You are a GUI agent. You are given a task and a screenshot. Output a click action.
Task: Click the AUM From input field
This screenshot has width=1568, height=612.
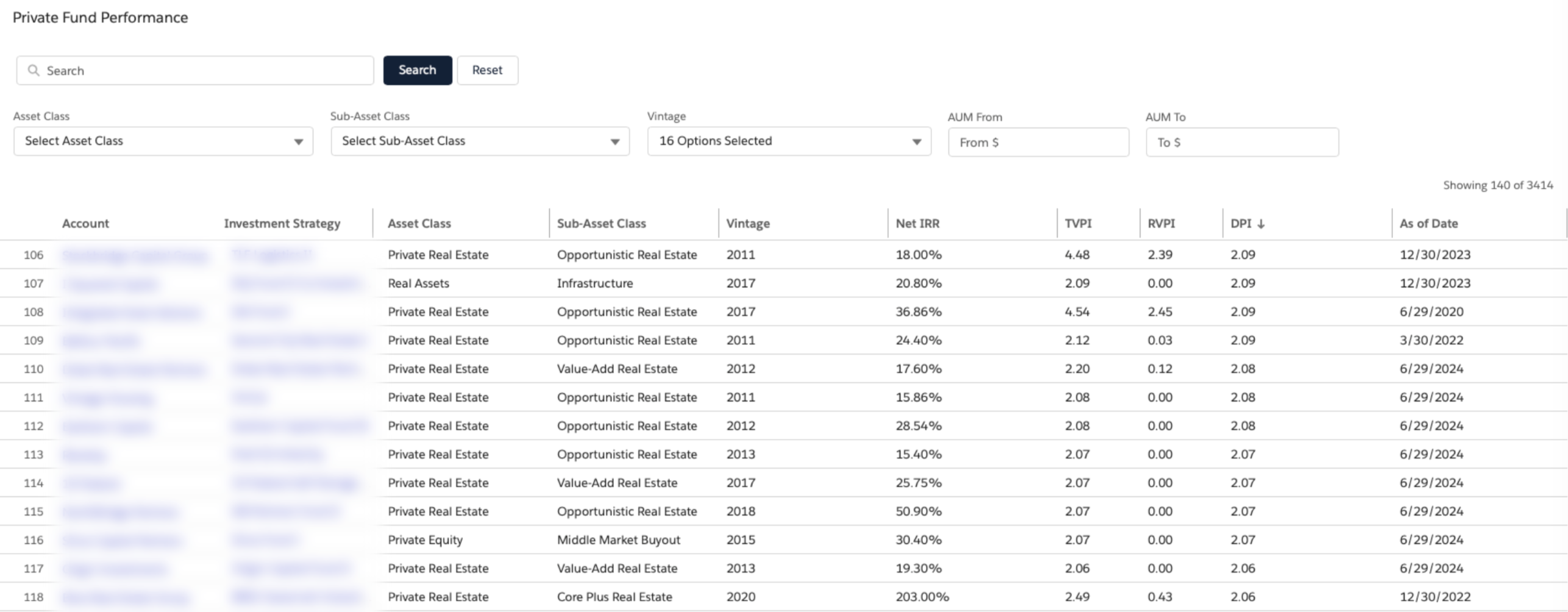1038,143
